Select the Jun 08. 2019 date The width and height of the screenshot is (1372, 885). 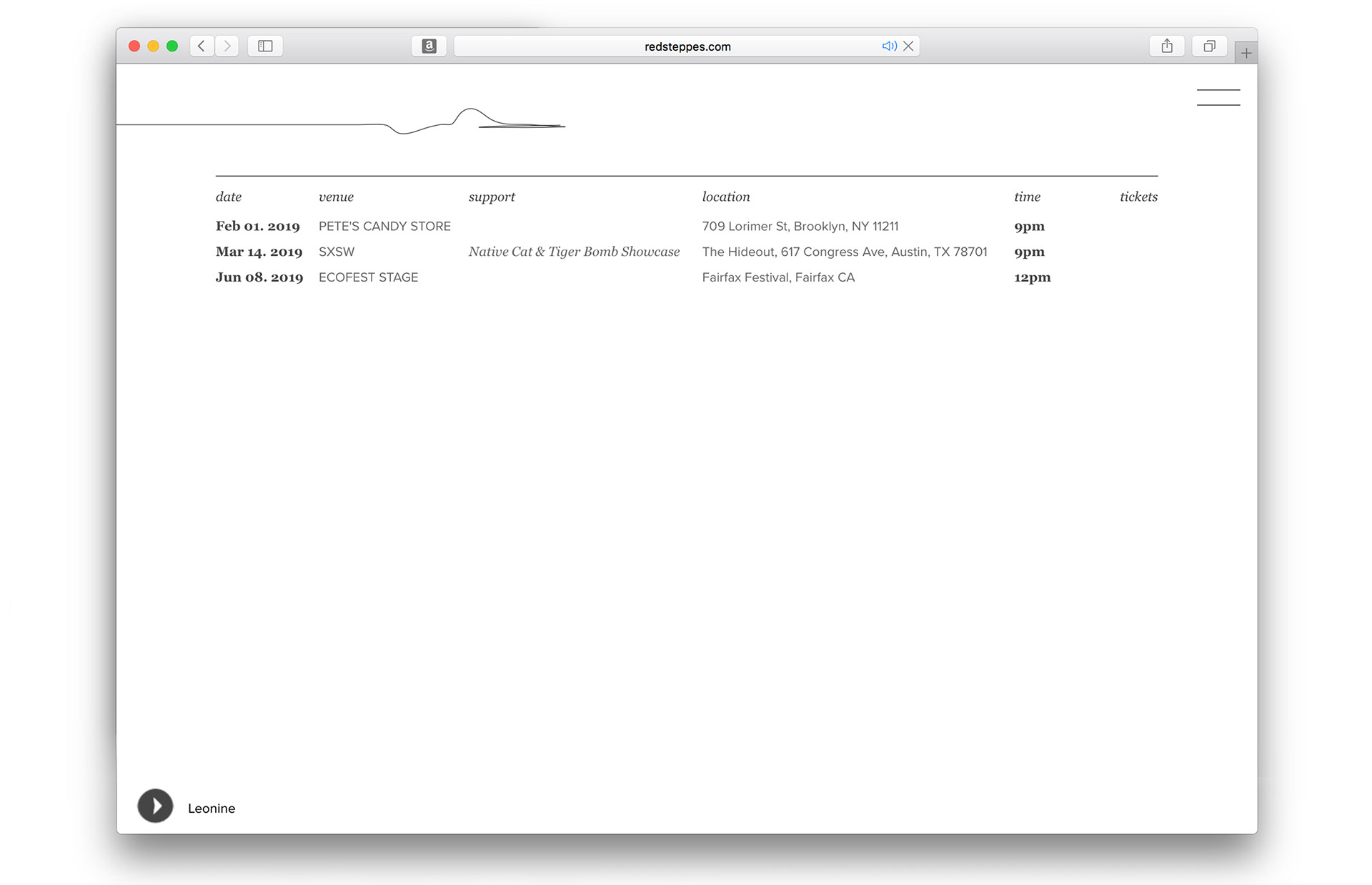(259, 277)
